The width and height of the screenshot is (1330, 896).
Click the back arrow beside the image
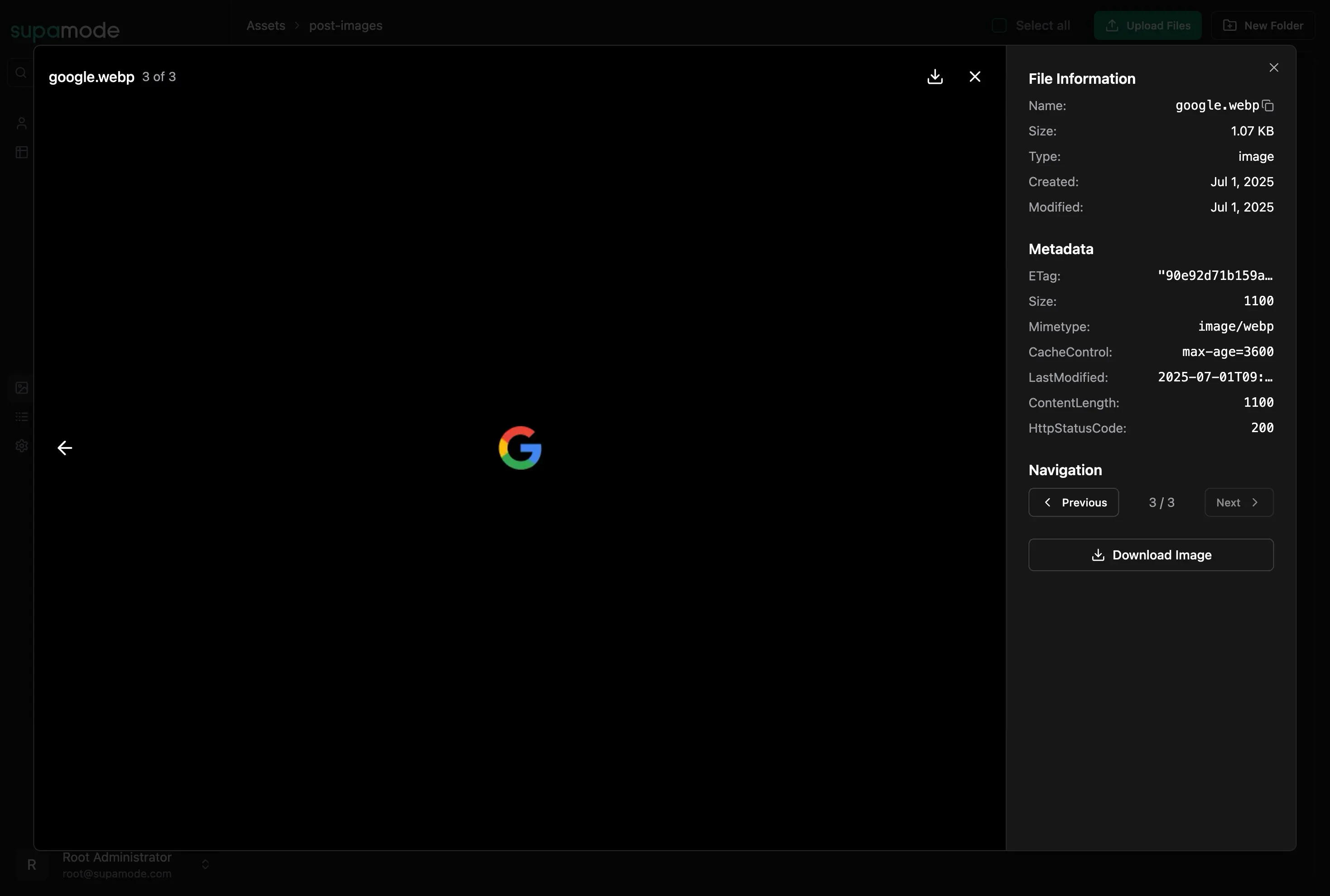pyautogui.click(x=65, y=448)
